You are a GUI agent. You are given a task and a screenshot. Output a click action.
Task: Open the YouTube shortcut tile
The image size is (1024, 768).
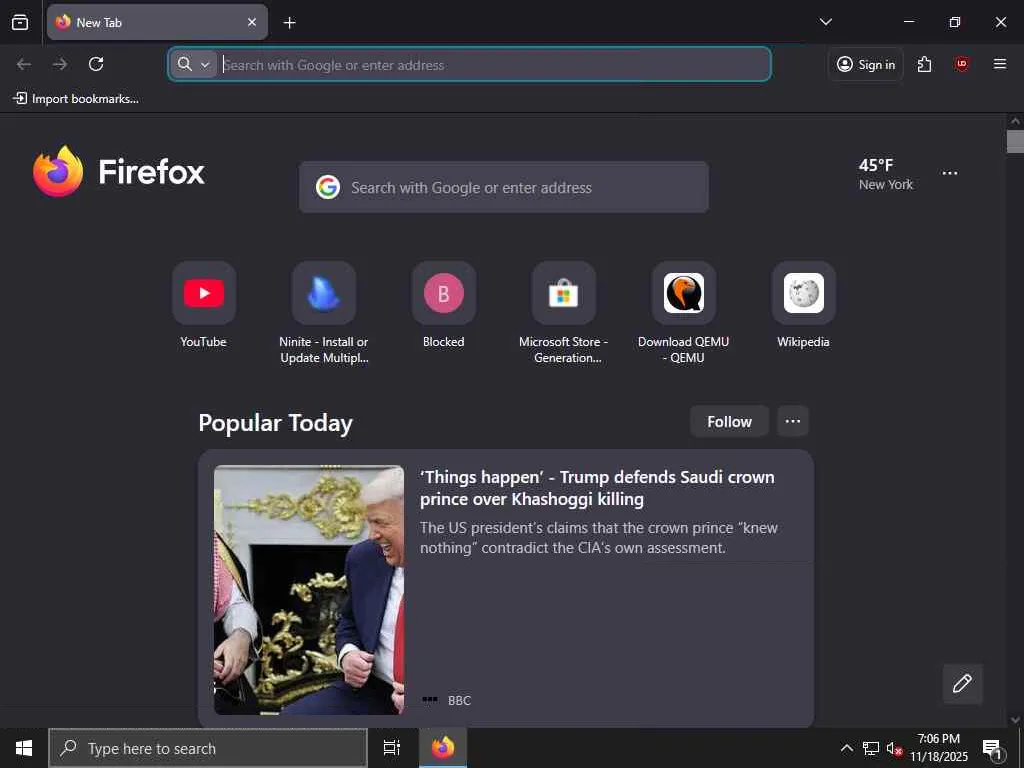coord(204,293)
